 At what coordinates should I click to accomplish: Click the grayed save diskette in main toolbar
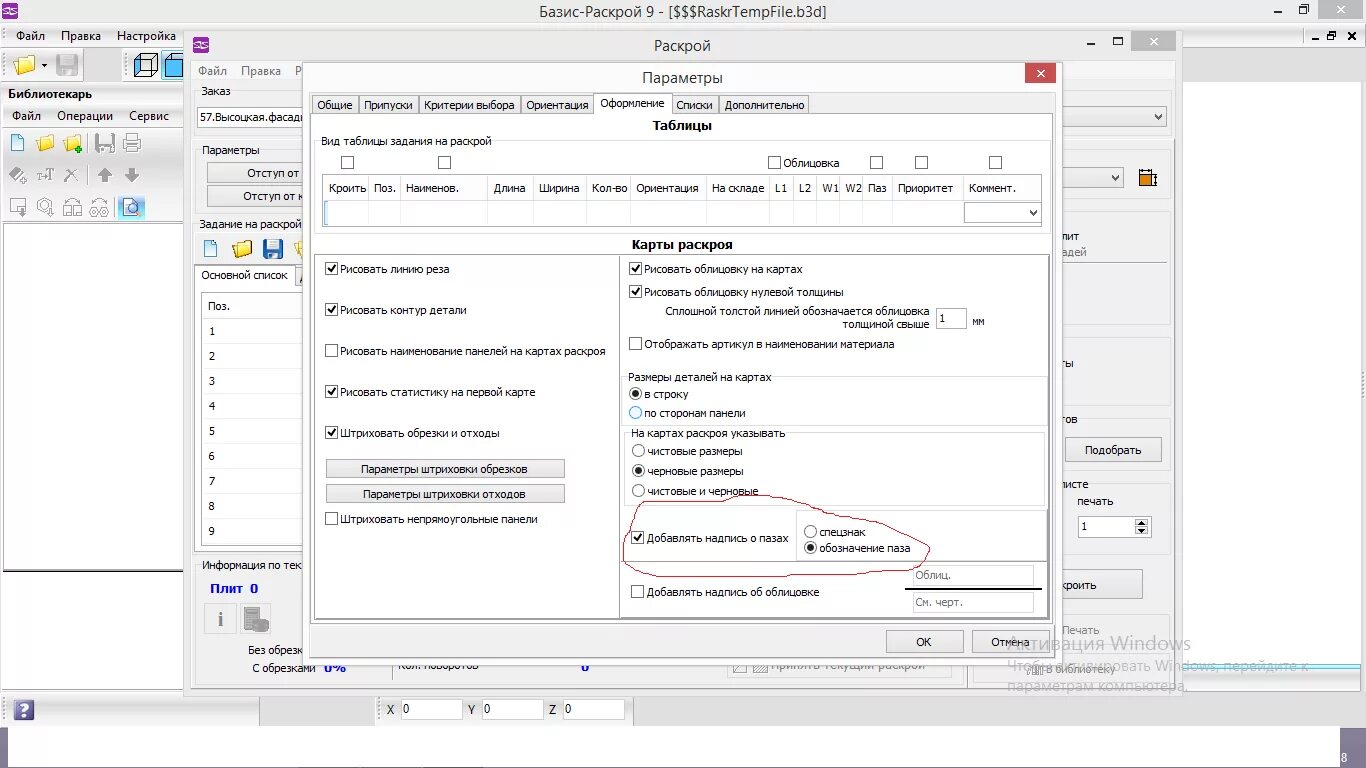coord(67,66)
